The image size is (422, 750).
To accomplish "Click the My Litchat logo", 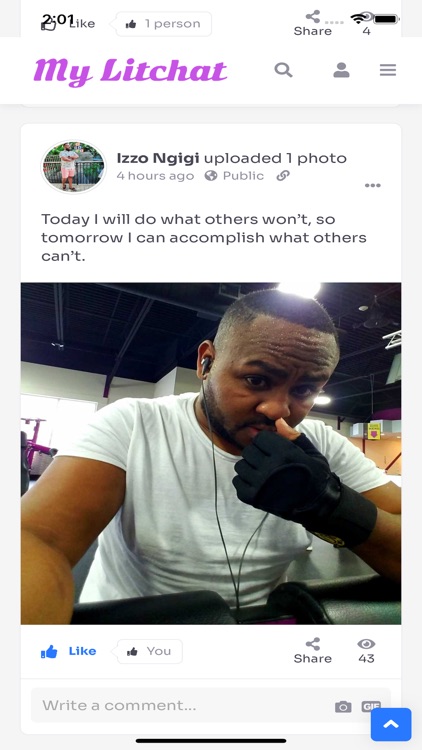I will pyautogui.click(x=130, y=71).
